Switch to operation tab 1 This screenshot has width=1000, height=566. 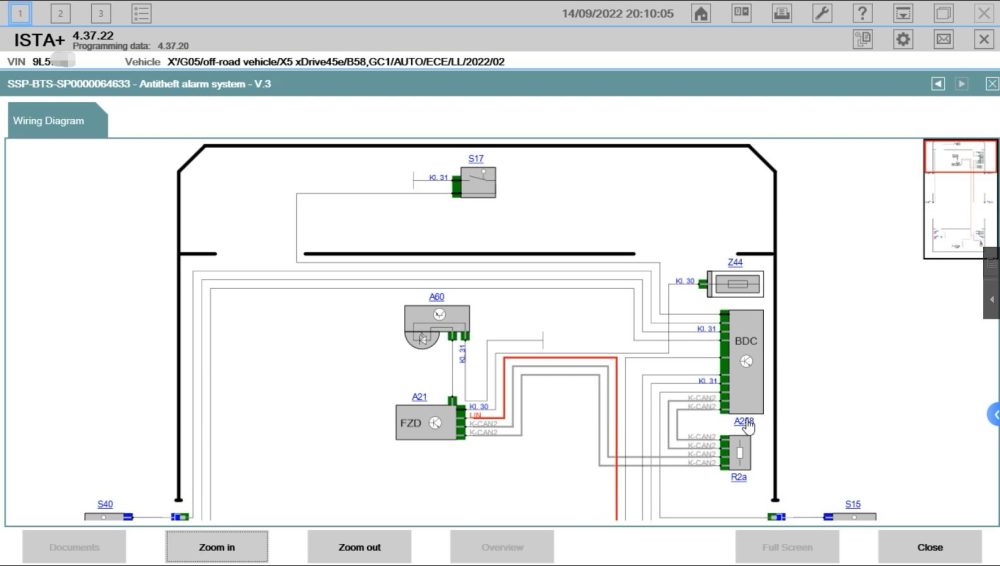(x=20, y=13)
